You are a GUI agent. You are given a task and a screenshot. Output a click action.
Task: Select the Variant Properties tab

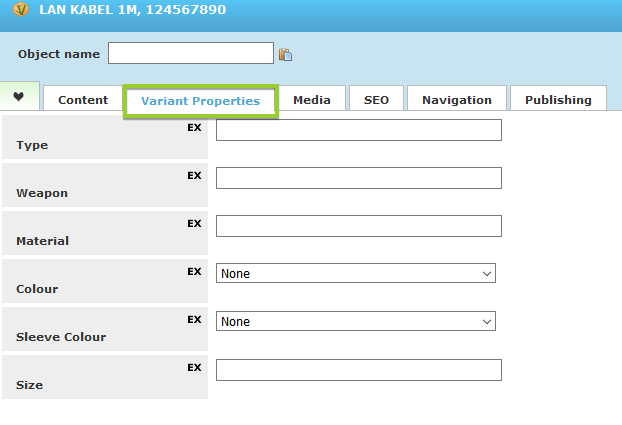[201, 101]
